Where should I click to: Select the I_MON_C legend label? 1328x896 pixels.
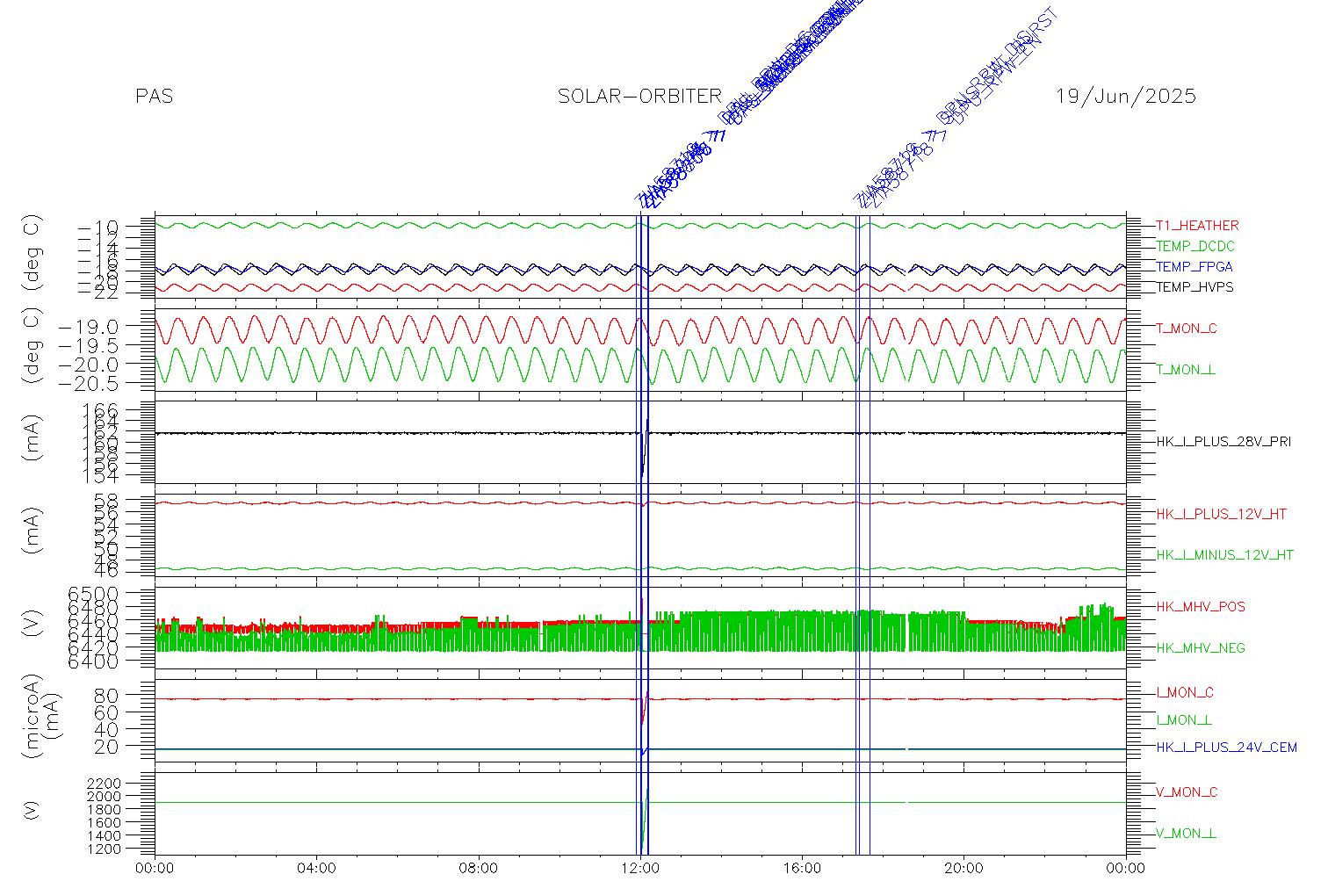1185,693
